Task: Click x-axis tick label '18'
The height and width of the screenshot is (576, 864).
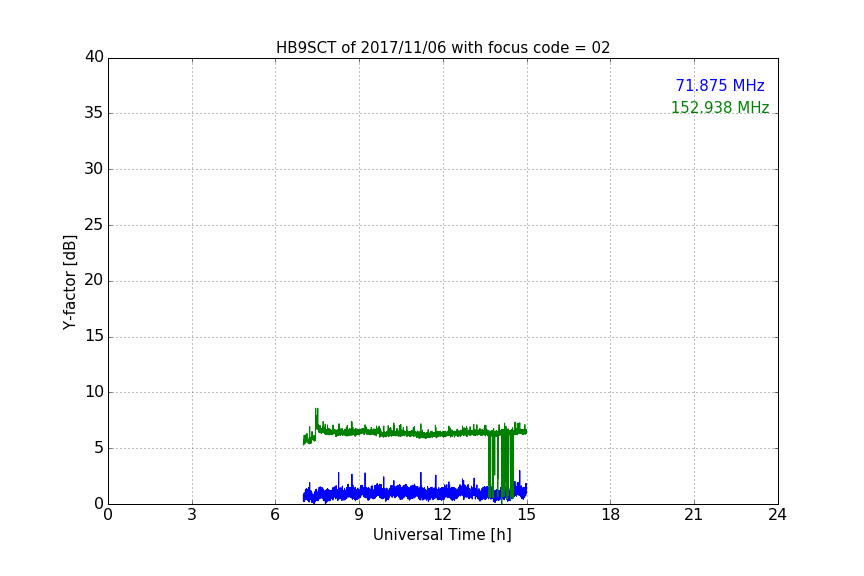Action: point(611,515)
